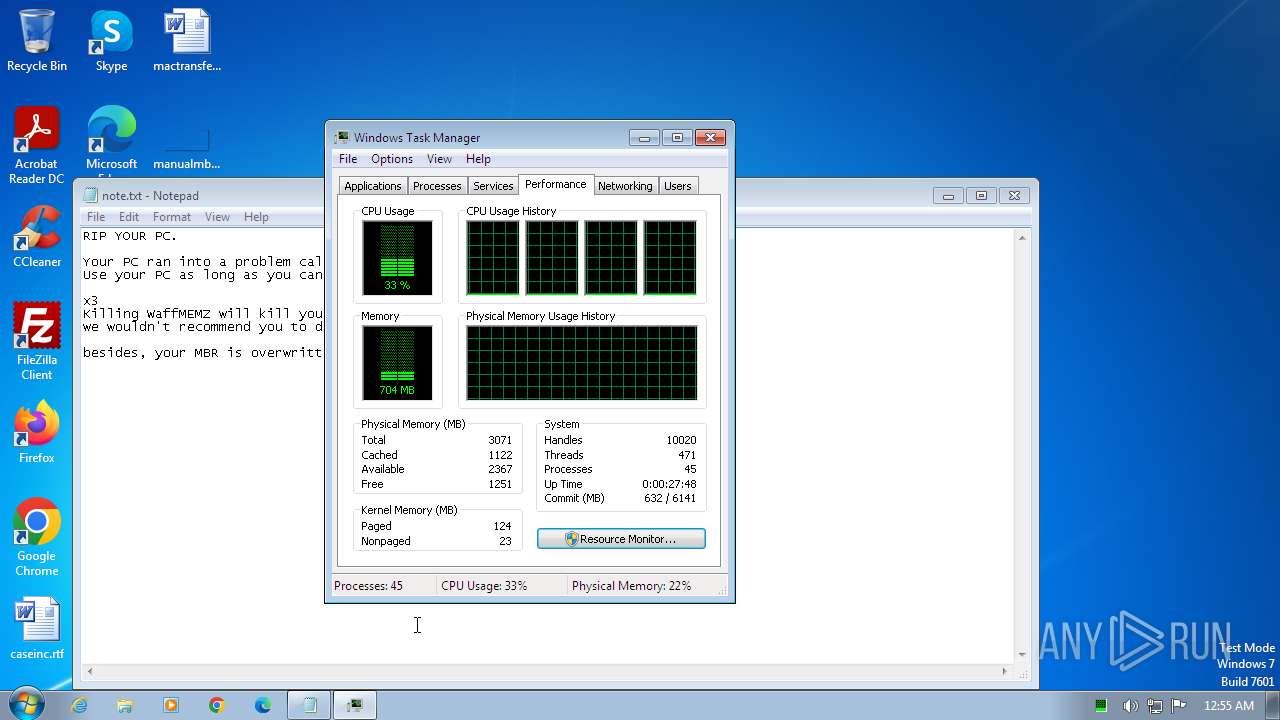Open the Windows Start button

(x=26, y=704)
